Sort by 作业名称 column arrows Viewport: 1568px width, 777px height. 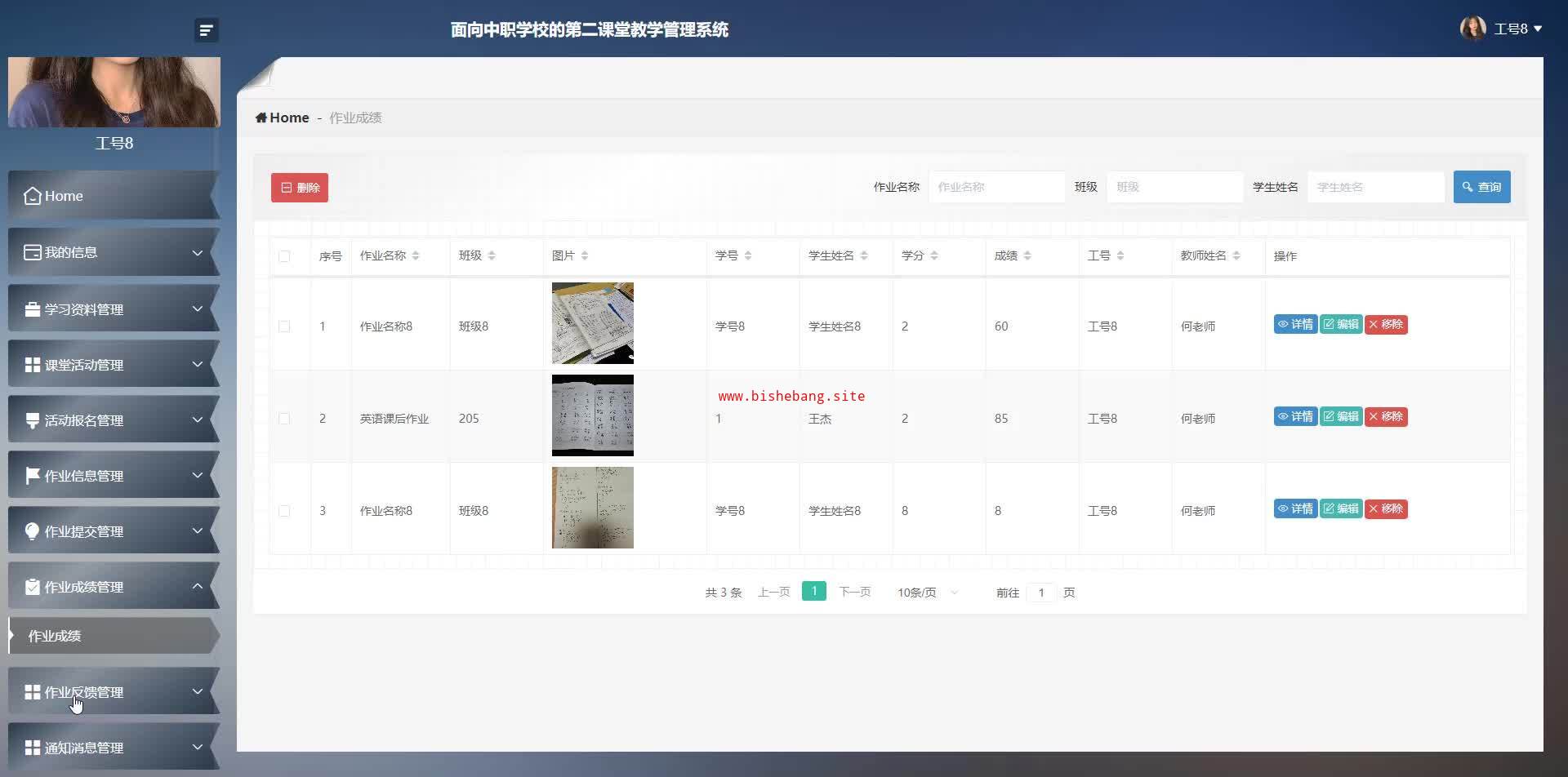click(x=416, y=255)
